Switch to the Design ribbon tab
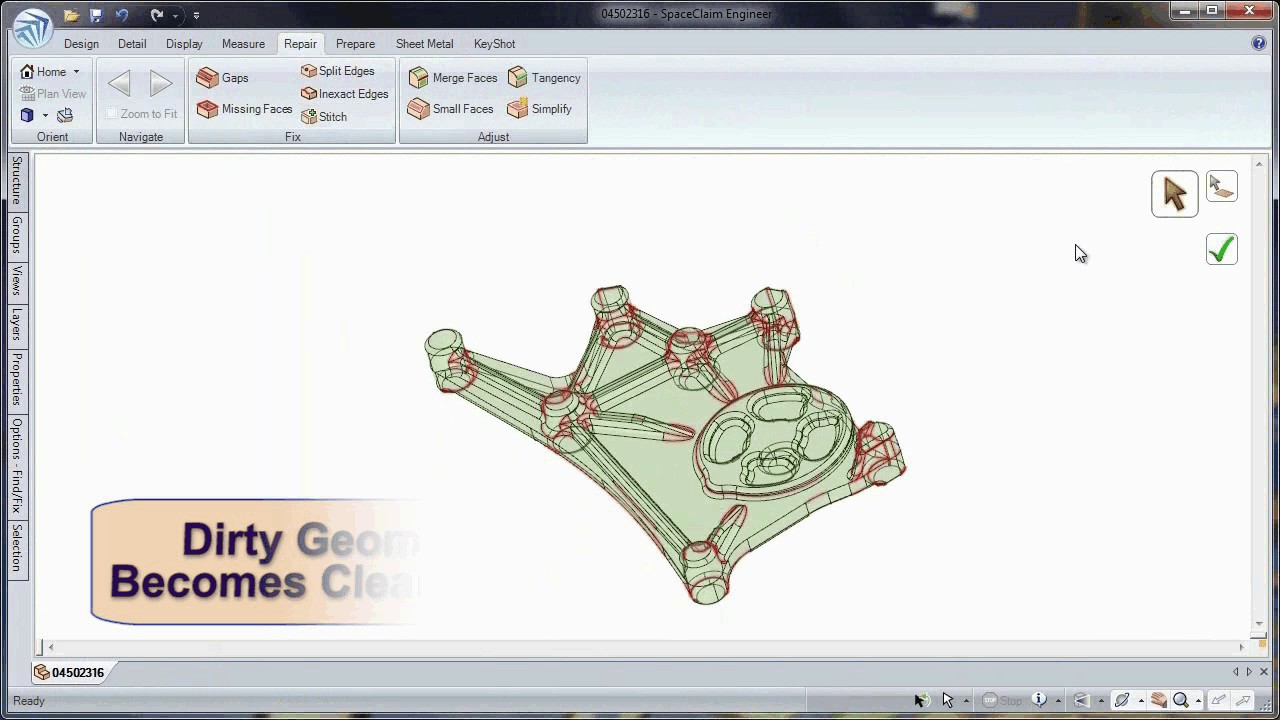The height and width of the screenshot is (720, 1280). [x=81, y=44]
